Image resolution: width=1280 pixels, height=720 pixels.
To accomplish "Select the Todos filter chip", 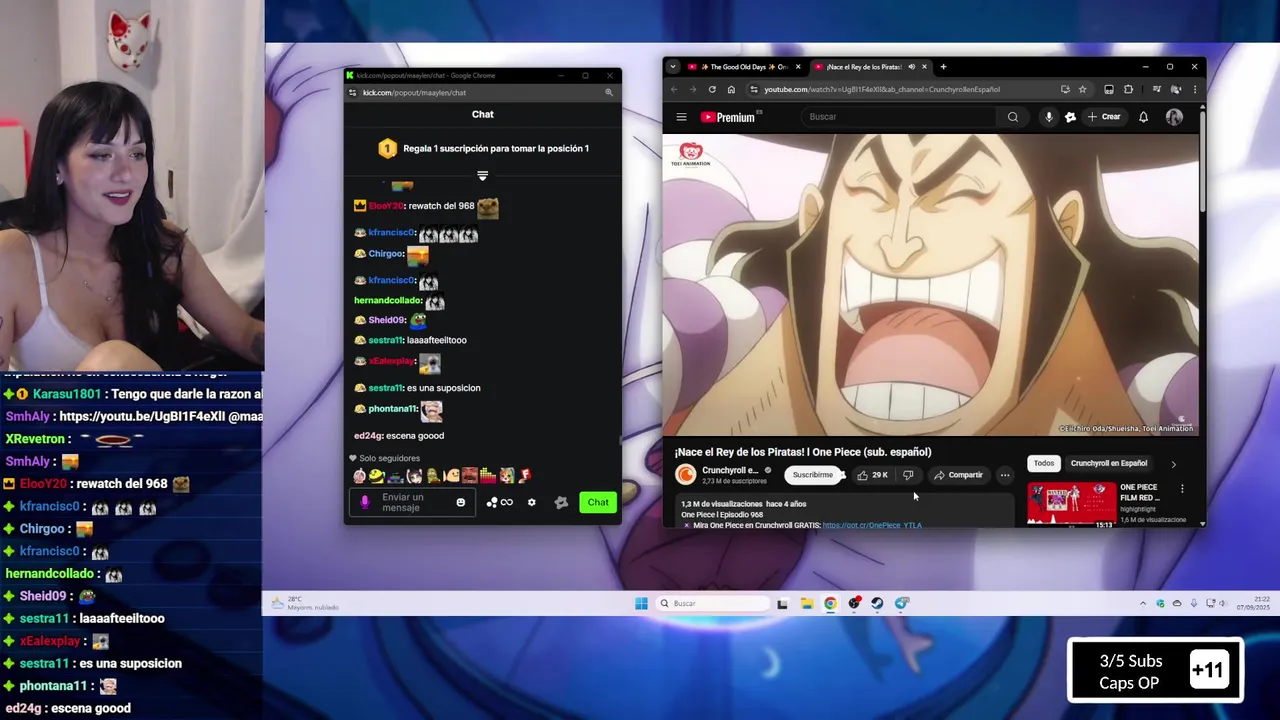I will pos(1044,463).
